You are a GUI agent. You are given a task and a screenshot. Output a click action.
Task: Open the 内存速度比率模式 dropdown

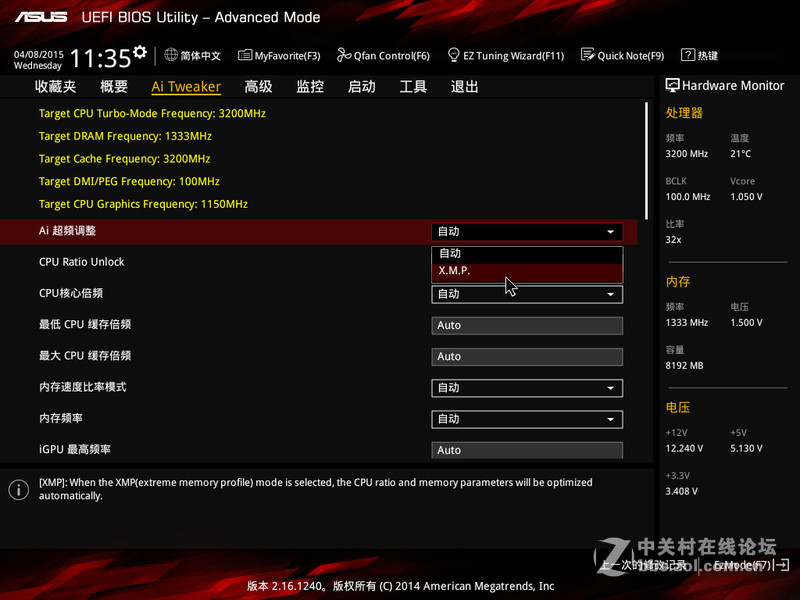click(527, 388)
